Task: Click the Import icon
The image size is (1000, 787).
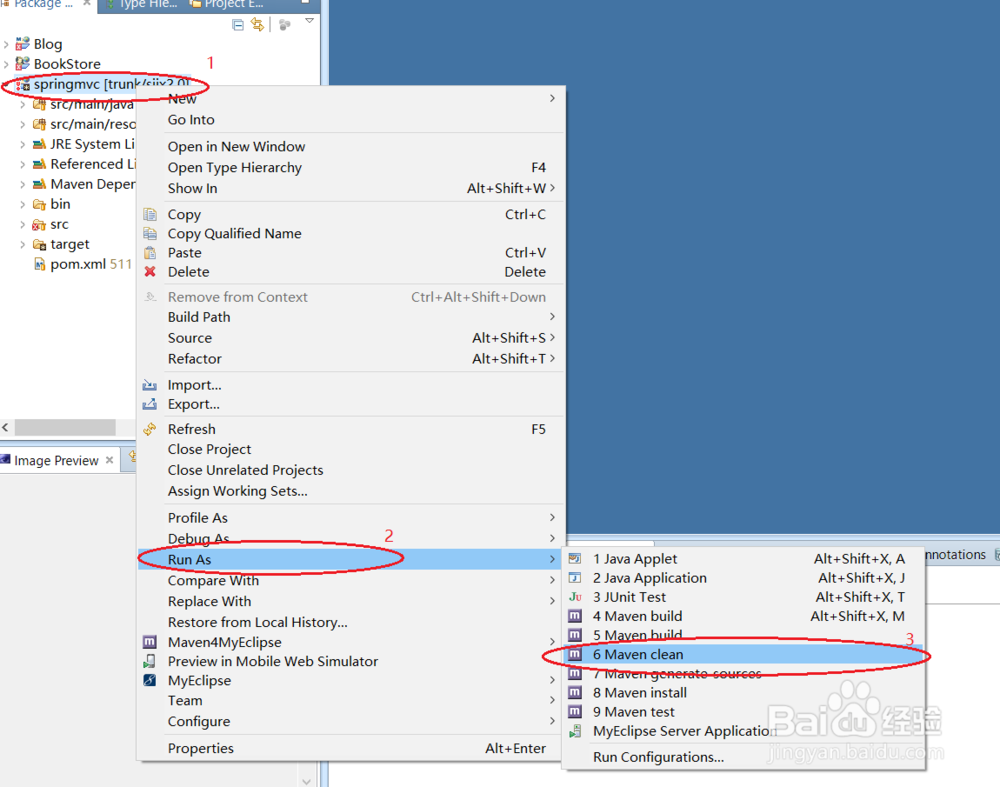Action: point(150,385)
